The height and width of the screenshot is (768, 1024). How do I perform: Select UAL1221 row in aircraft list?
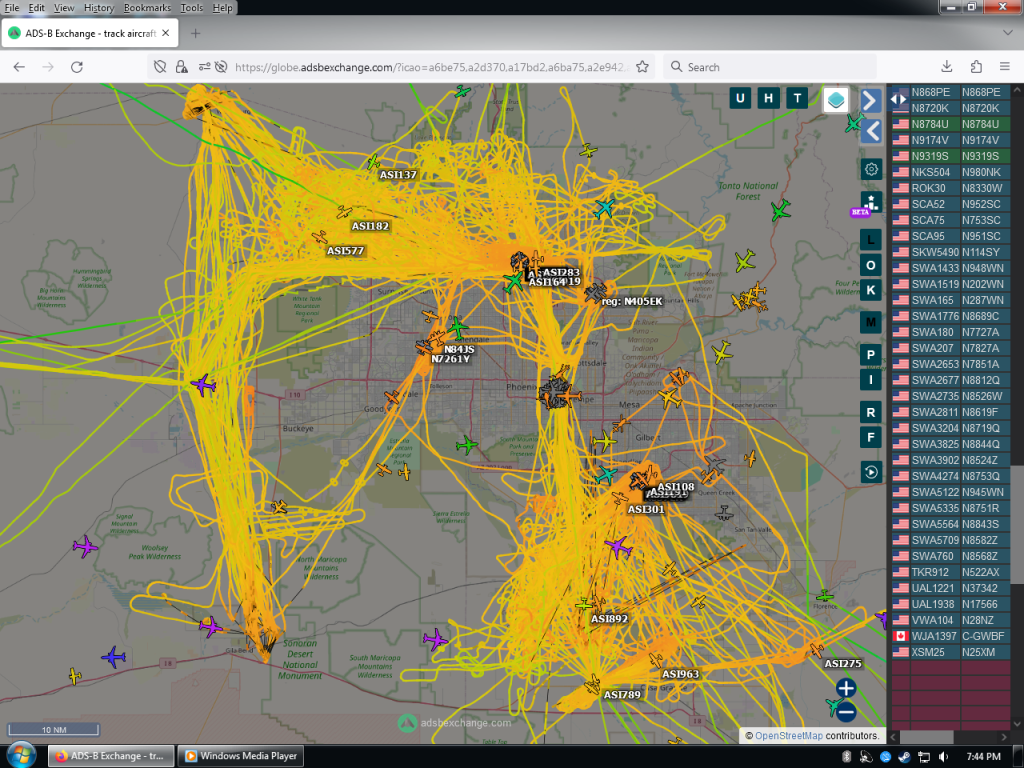[x=951, y=588]
